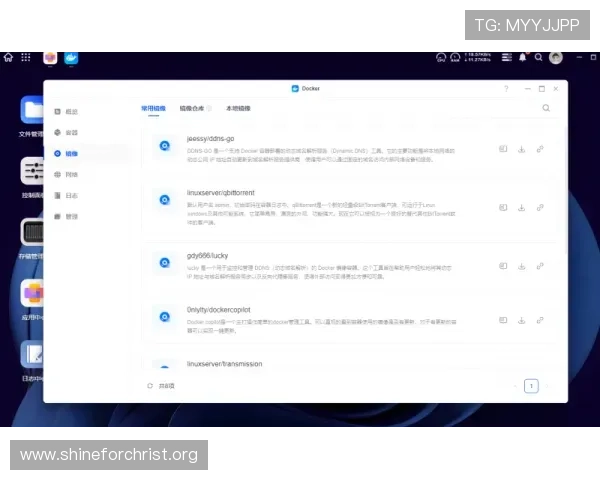
Task: View details card icon for jeessy/ddns-go
Action: pos(503,149)
